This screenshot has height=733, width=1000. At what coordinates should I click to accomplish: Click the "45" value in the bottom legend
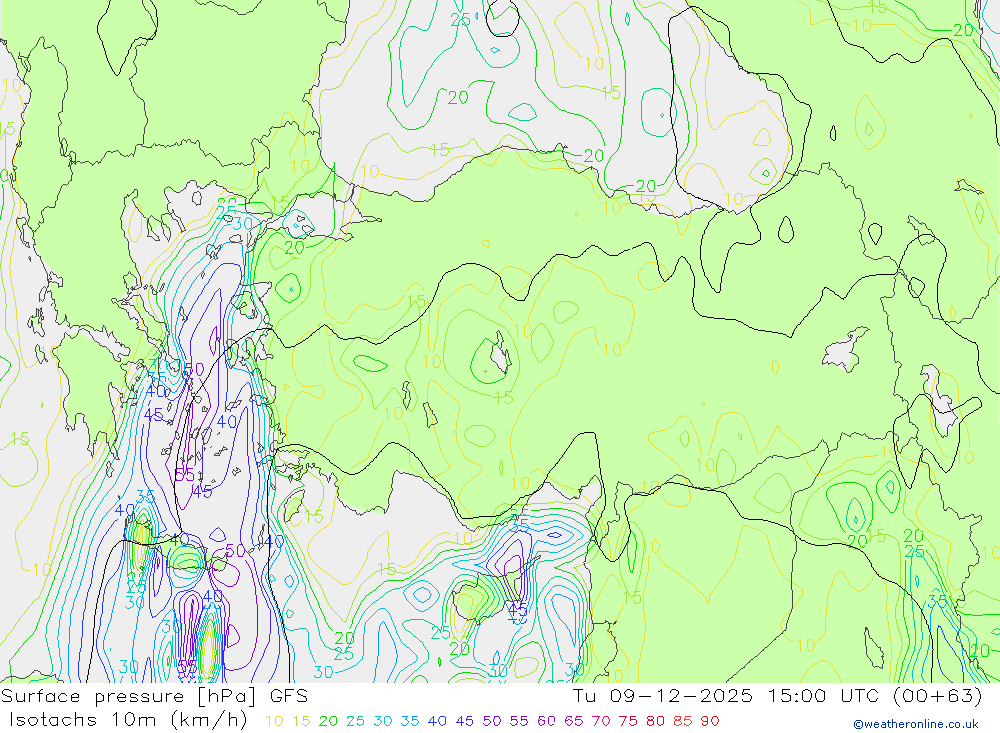(464, 722)
